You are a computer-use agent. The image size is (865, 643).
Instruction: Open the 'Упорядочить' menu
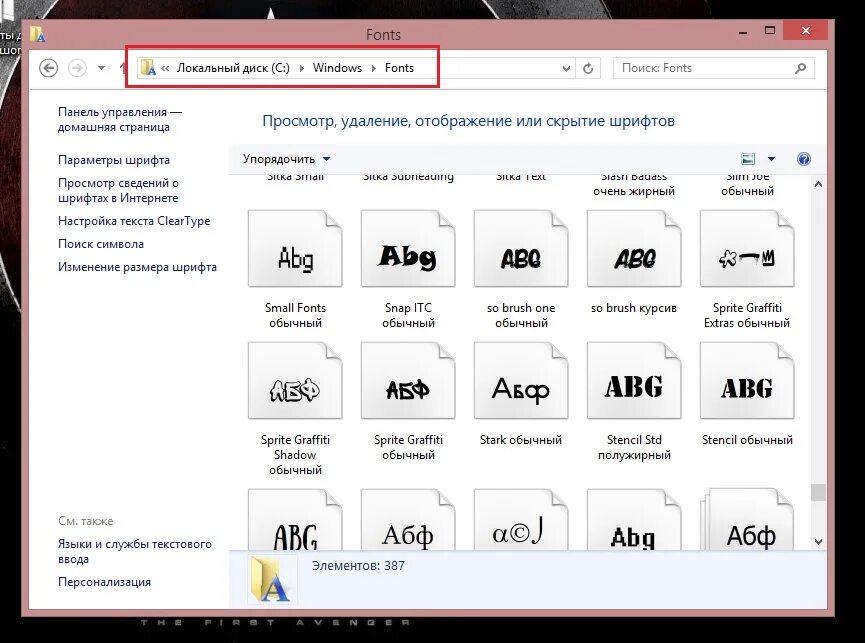[286, 159]
